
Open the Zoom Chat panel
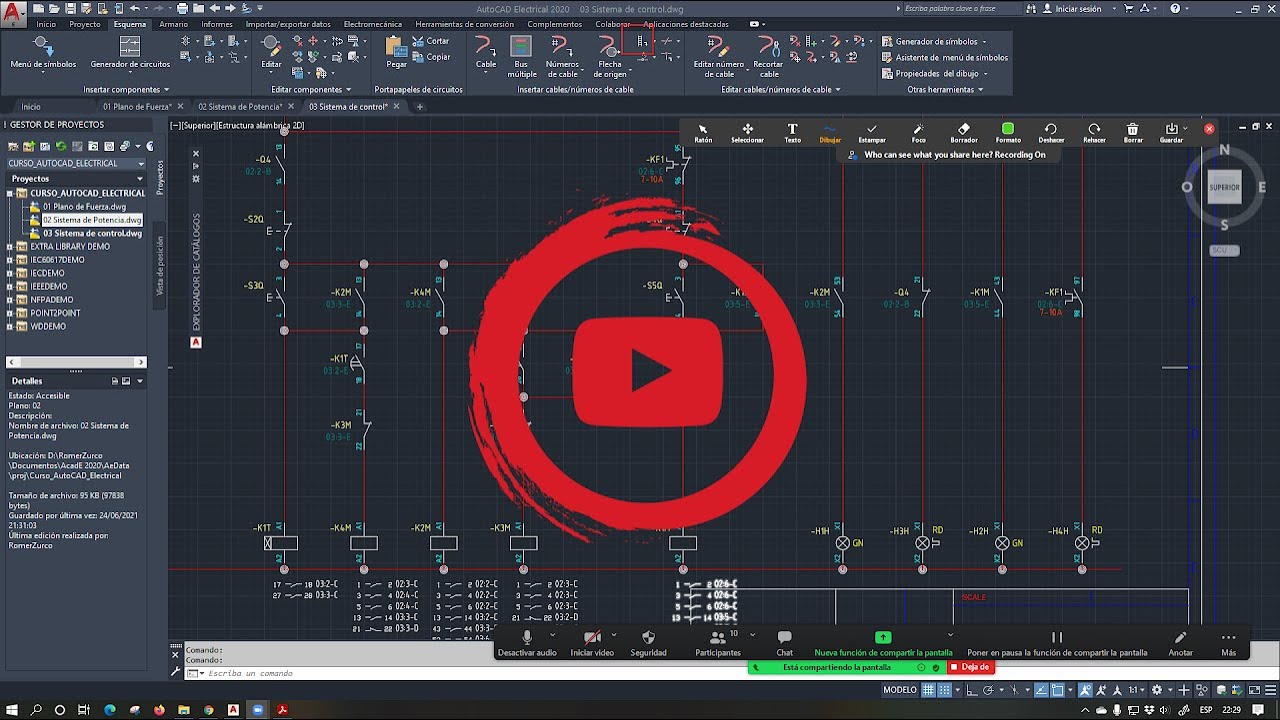(x=784, y=643)
